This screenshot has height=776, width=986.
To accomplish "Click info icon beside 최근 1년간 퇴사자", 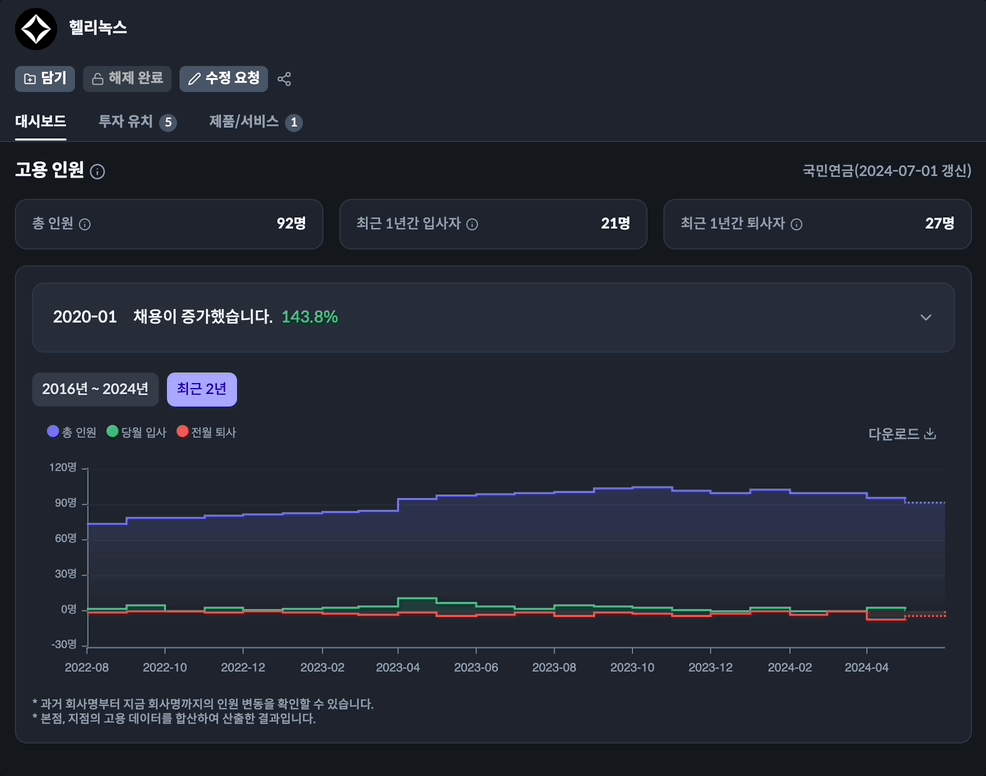I will click(797, 225).
